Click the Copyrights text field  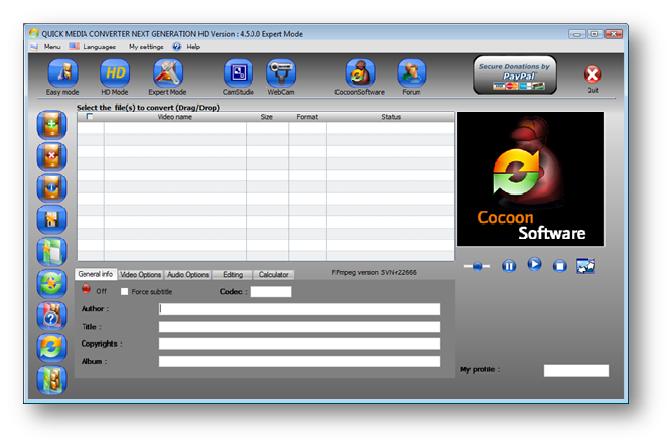click(299, 344)
